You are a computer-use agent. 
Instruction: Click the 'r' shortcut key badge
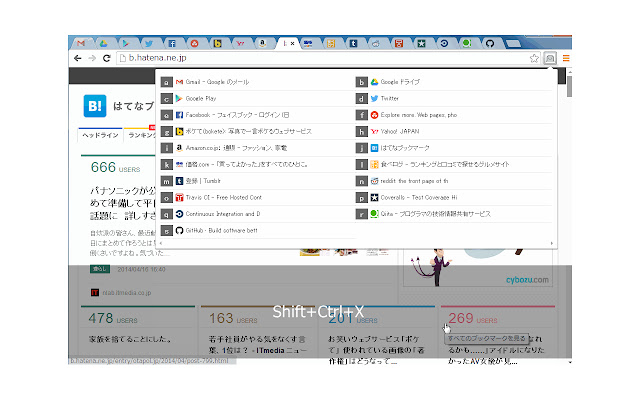[x=362, y=214]
